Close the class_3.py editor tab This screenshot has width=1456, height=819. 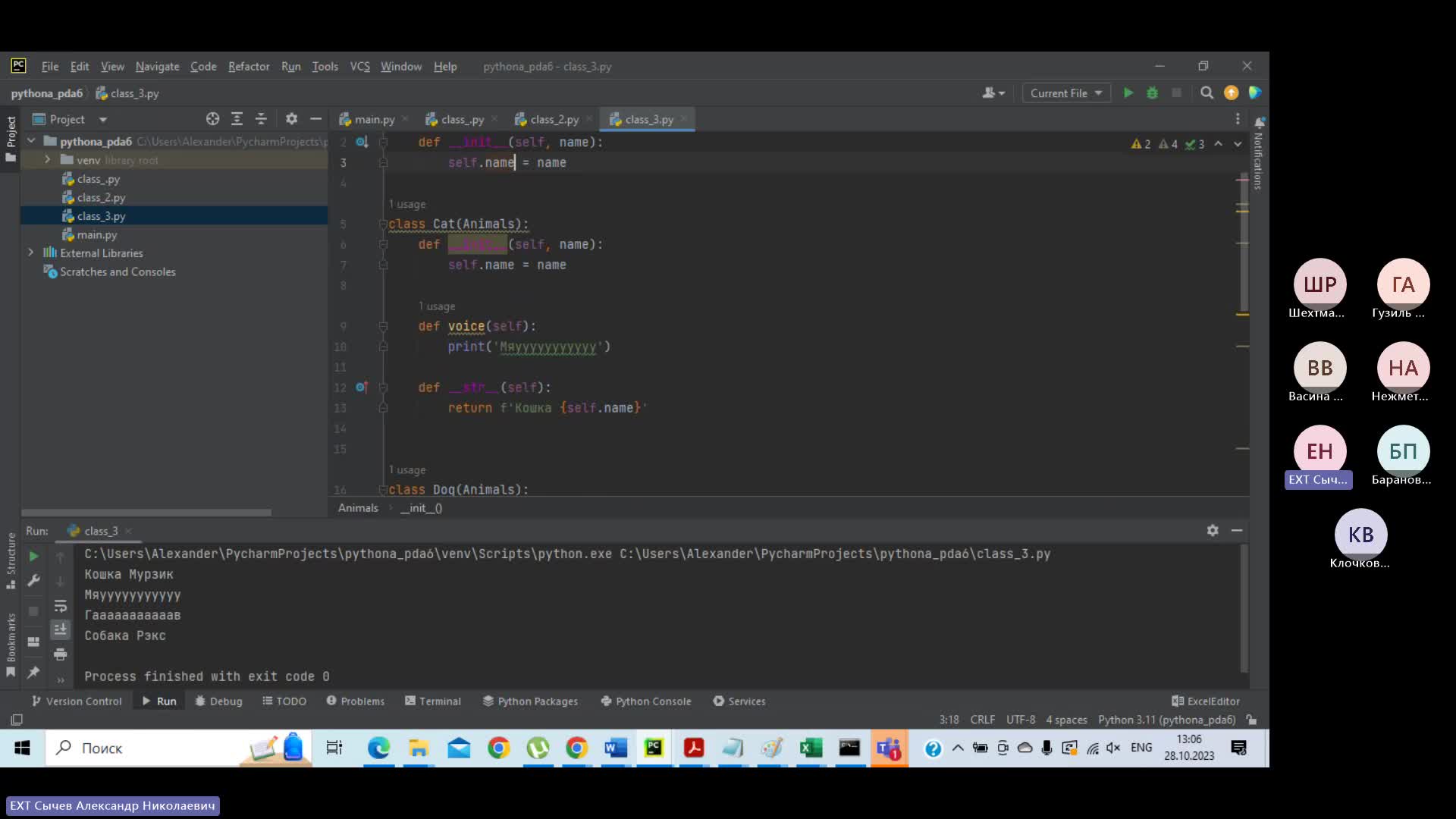click(x=684, y=119)
